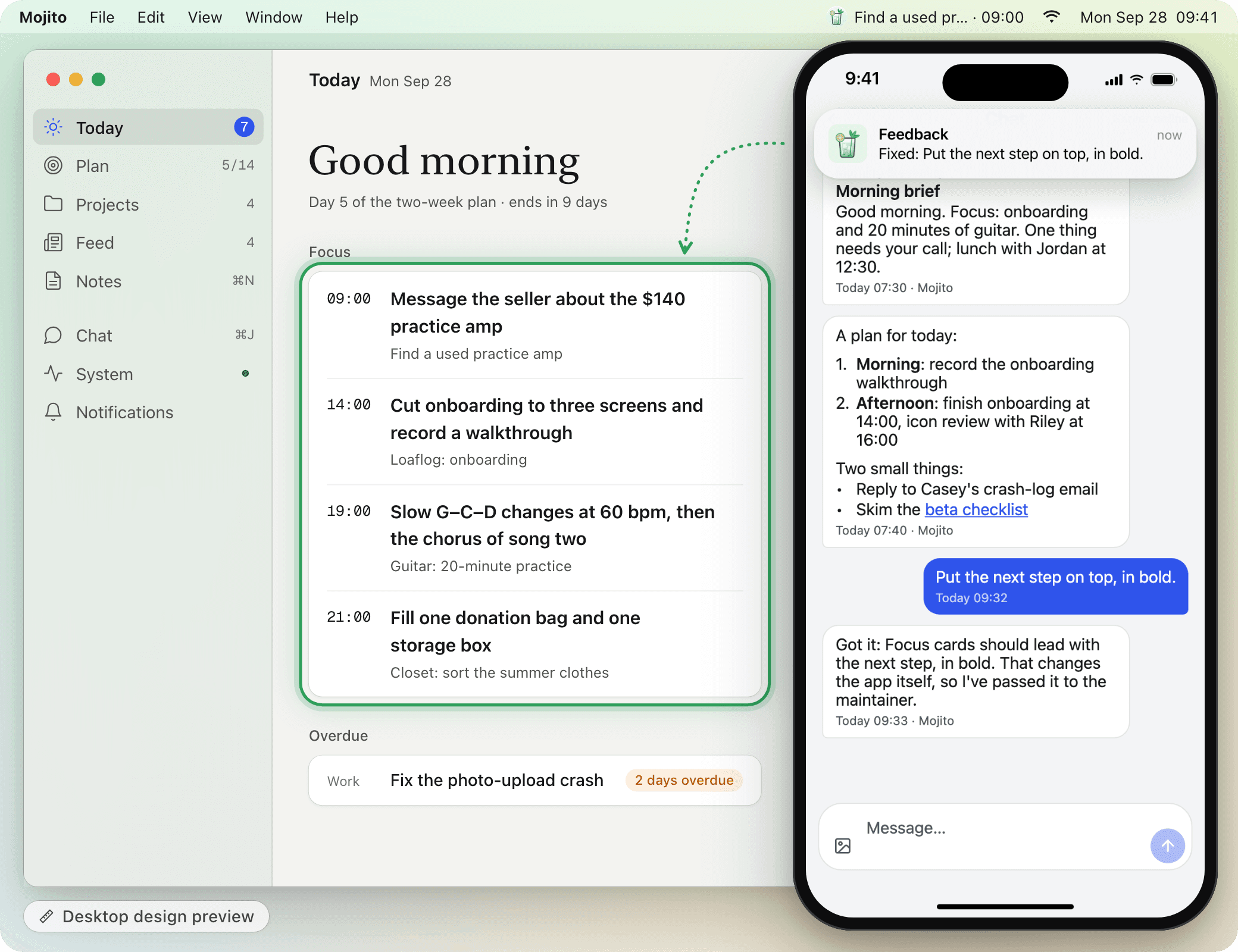
Task: Open the Edit menu
Action: (151, 17)
